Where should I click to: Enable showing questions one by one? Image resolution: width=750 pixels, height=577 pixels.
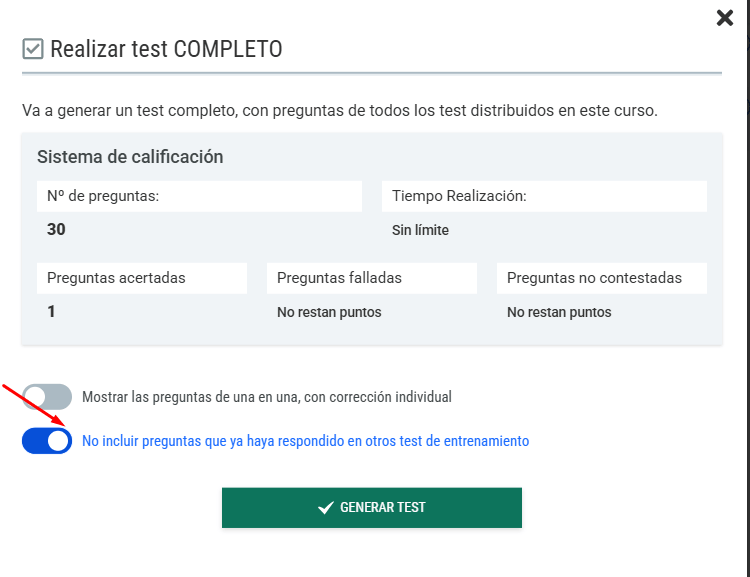coord(47,397)
